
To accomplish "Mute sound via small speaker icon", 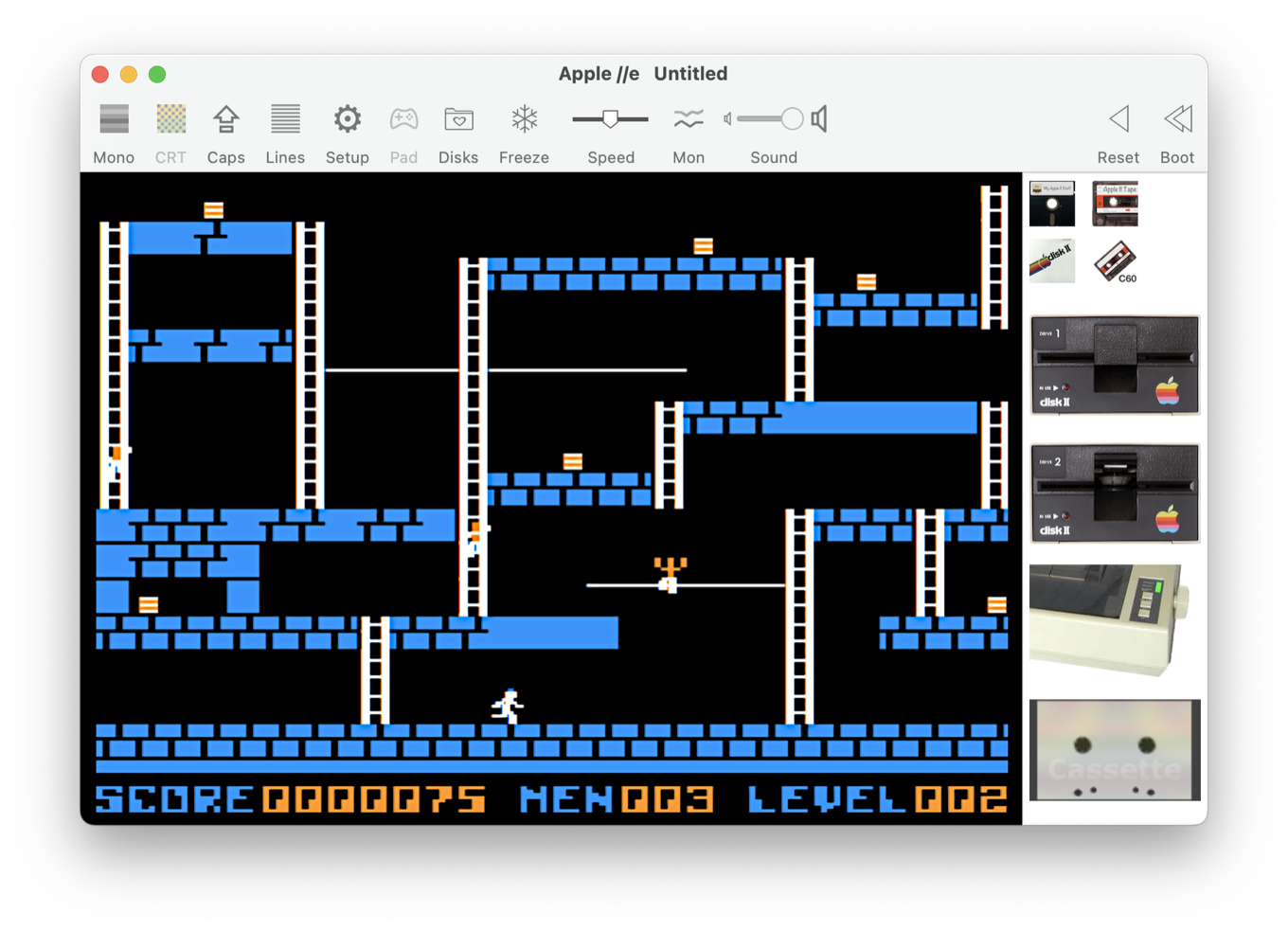I will [x=727, y=119].
